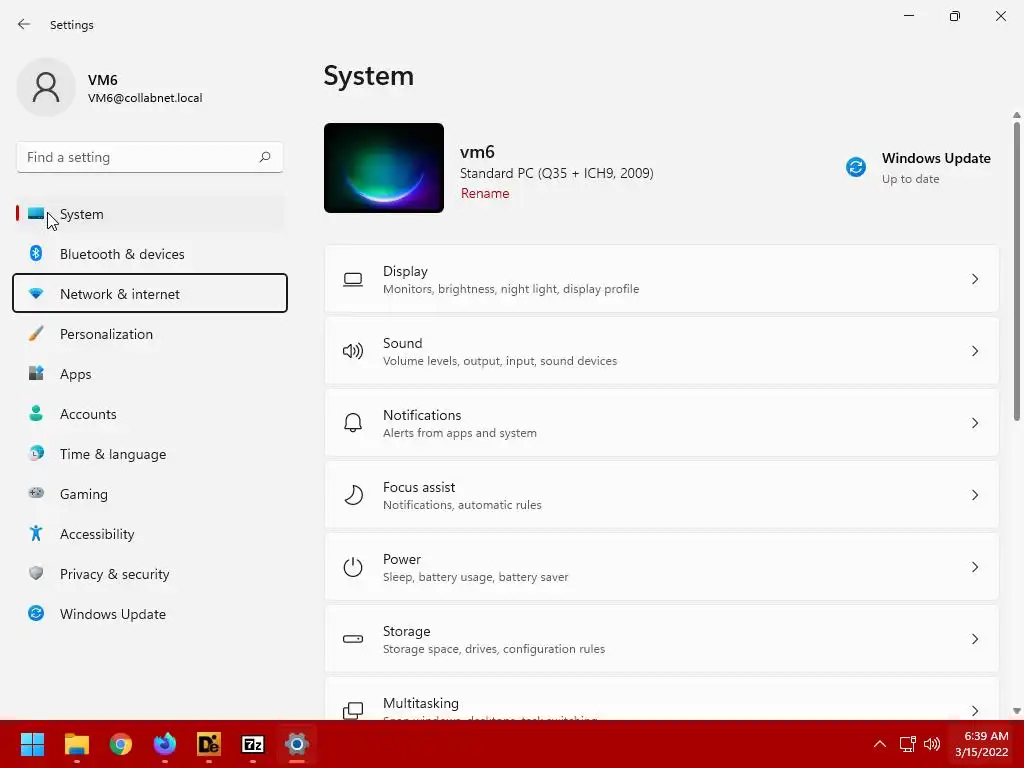
Task: Click the Notifications bell icon
Action: (353, 423)
